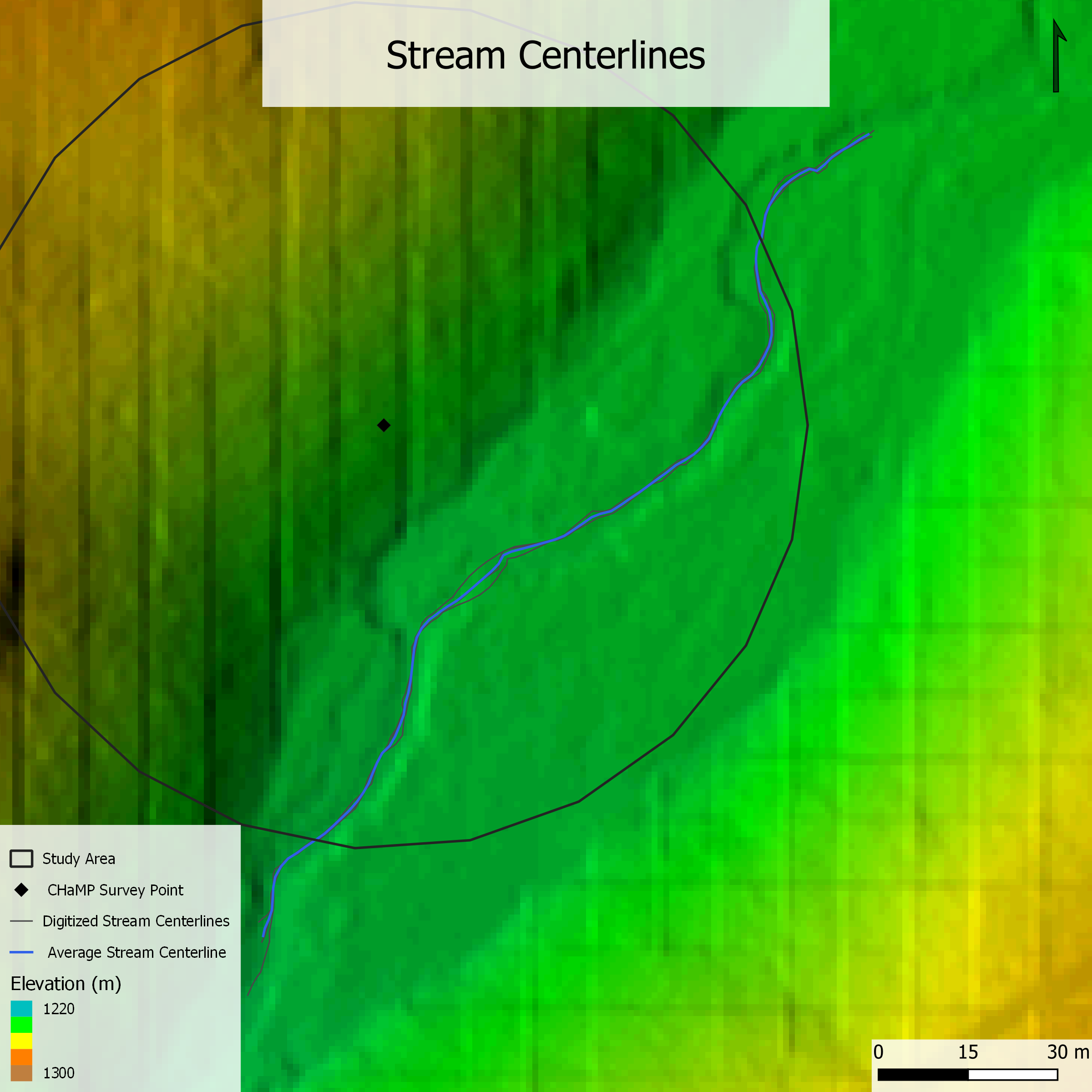Click the brown 1300 elevation swatch

pyautogui.click(x=21, y=1073)
